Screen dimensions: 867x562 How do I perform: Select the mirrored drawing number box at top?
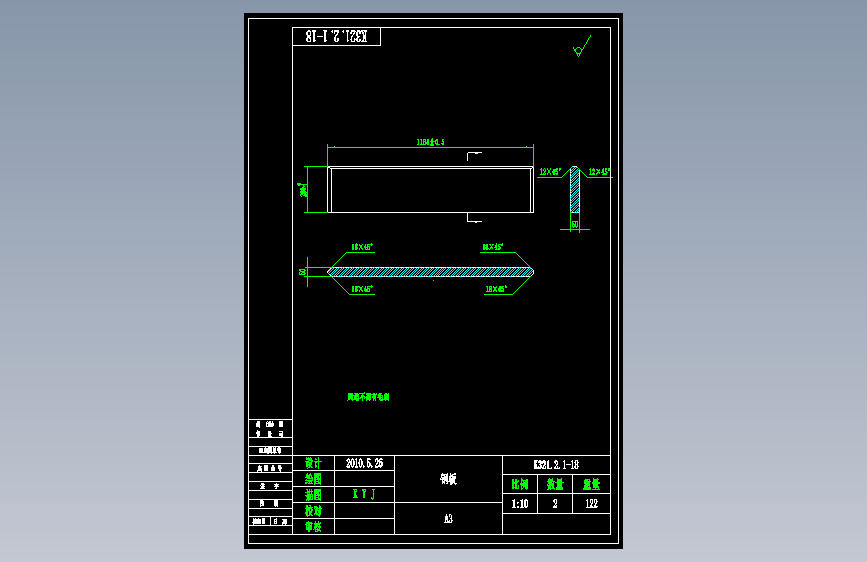336,37
